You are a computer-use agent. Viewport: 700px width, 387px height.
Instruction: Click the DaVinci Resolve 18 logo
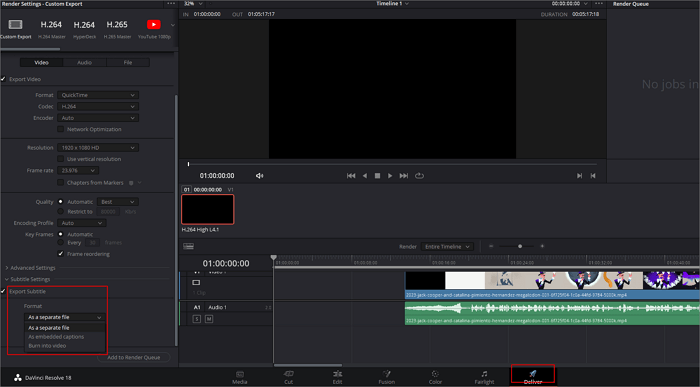coord(18,378)
